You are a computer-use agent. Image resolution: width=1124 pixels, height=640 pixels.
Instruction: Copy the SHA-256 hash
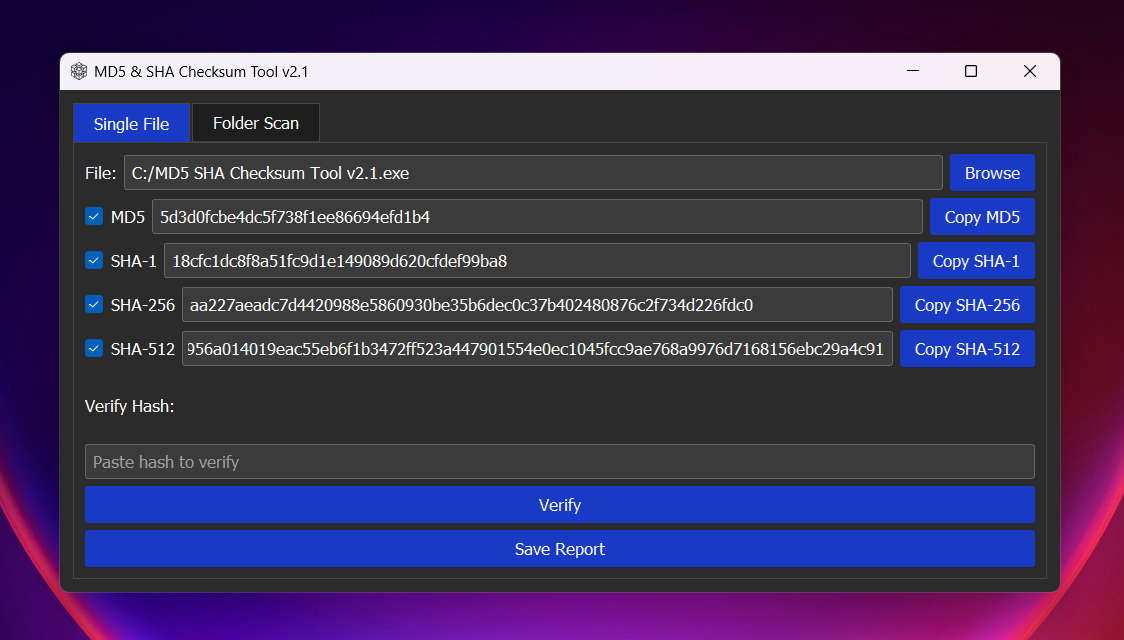pyautogui.click(x=967, y=305)
